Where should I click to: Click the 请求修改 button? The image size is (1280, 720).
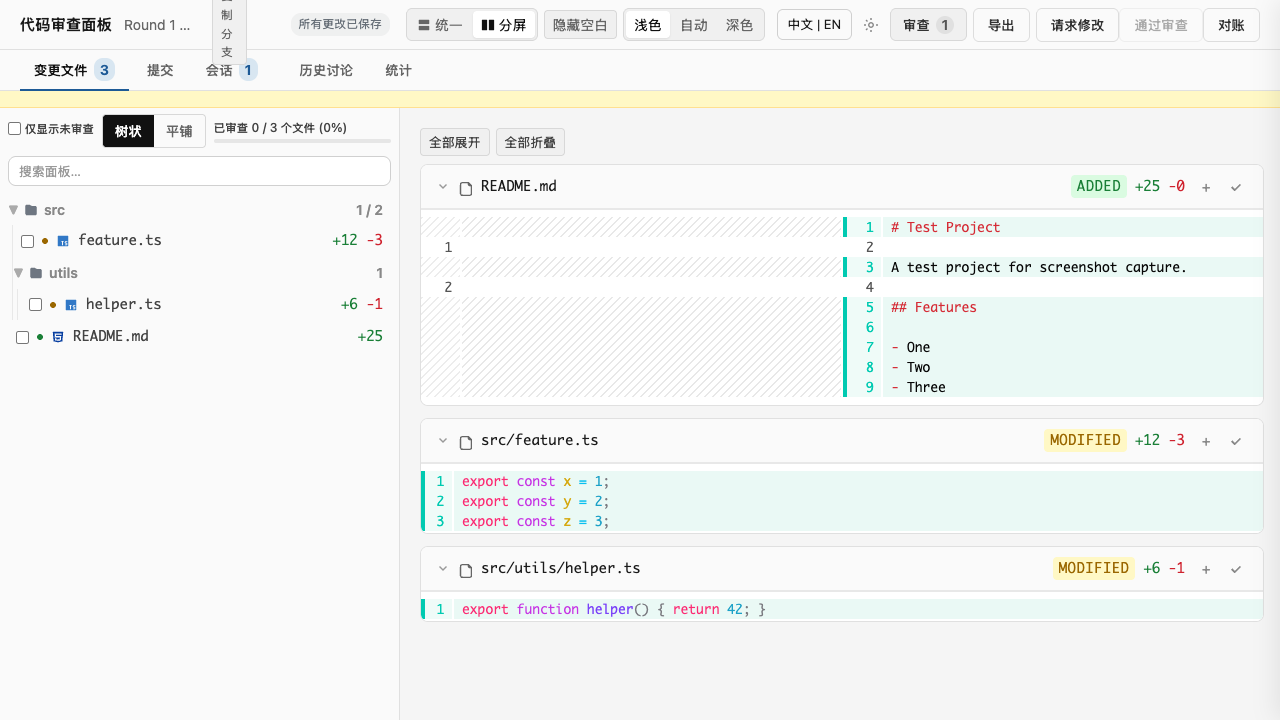(1077, 25)
